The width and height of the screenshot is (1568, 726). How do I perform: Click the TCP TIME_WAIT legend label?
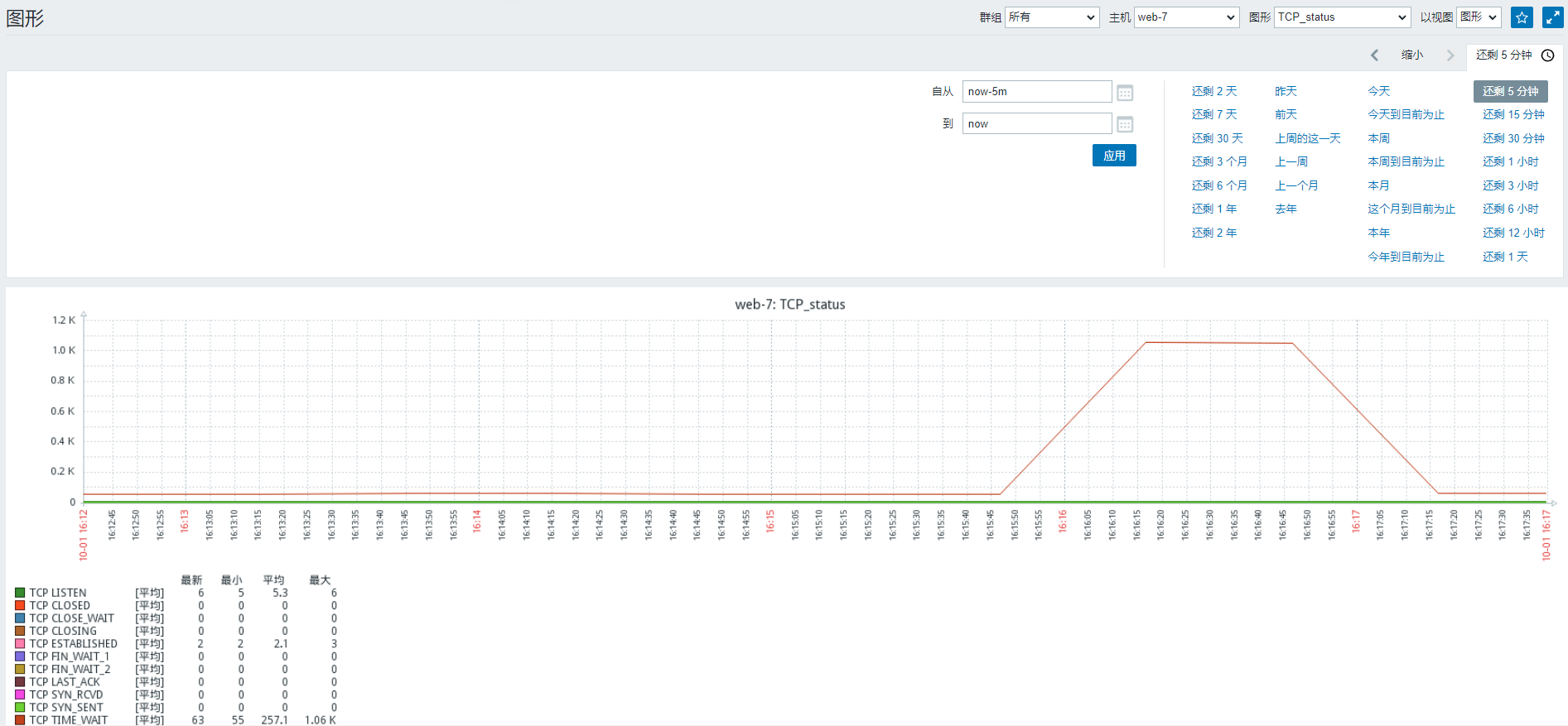point(69,720)
